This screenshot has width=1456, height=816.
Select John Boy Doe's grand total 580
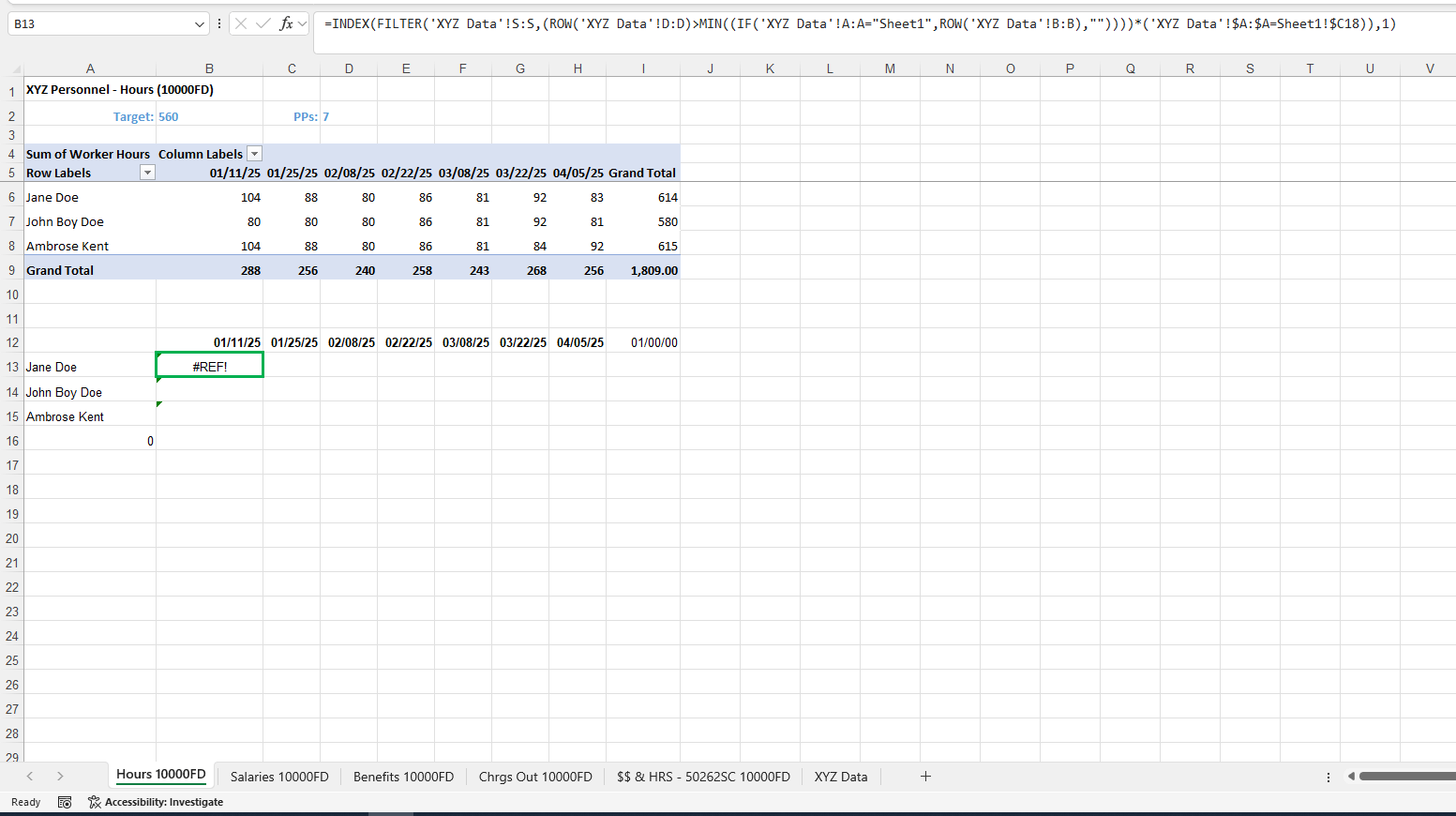pyautogui.click(x=643, y=222)
